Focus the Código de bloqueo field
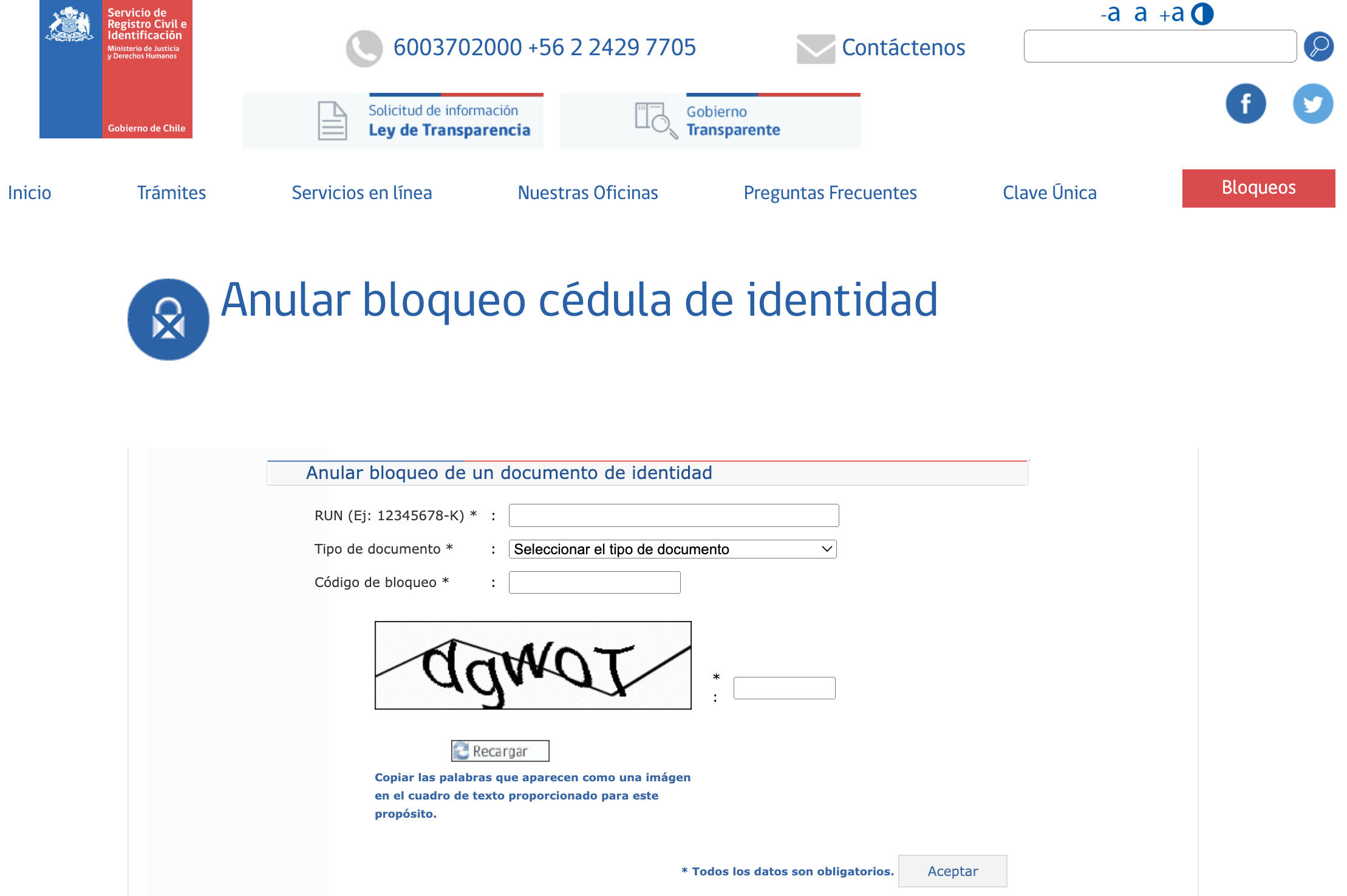 tap(594, 583)
